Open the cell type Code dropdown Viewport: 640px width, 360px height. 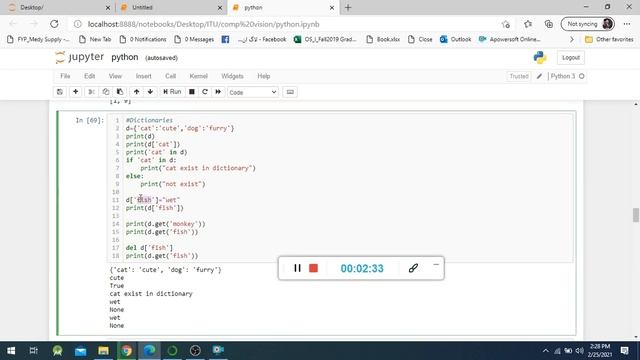coord(253,92)
